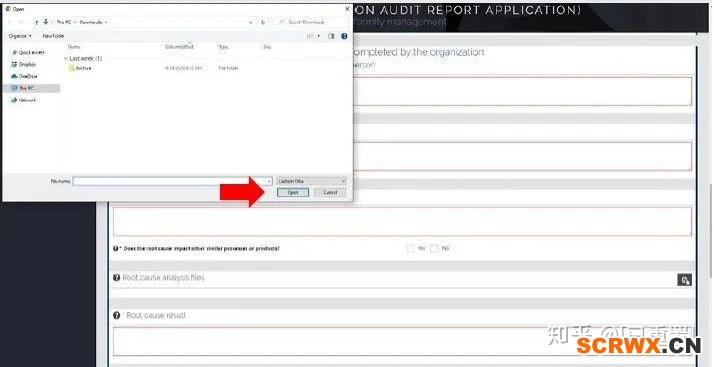Click the page's vertical scrollbar thumb

710,230
